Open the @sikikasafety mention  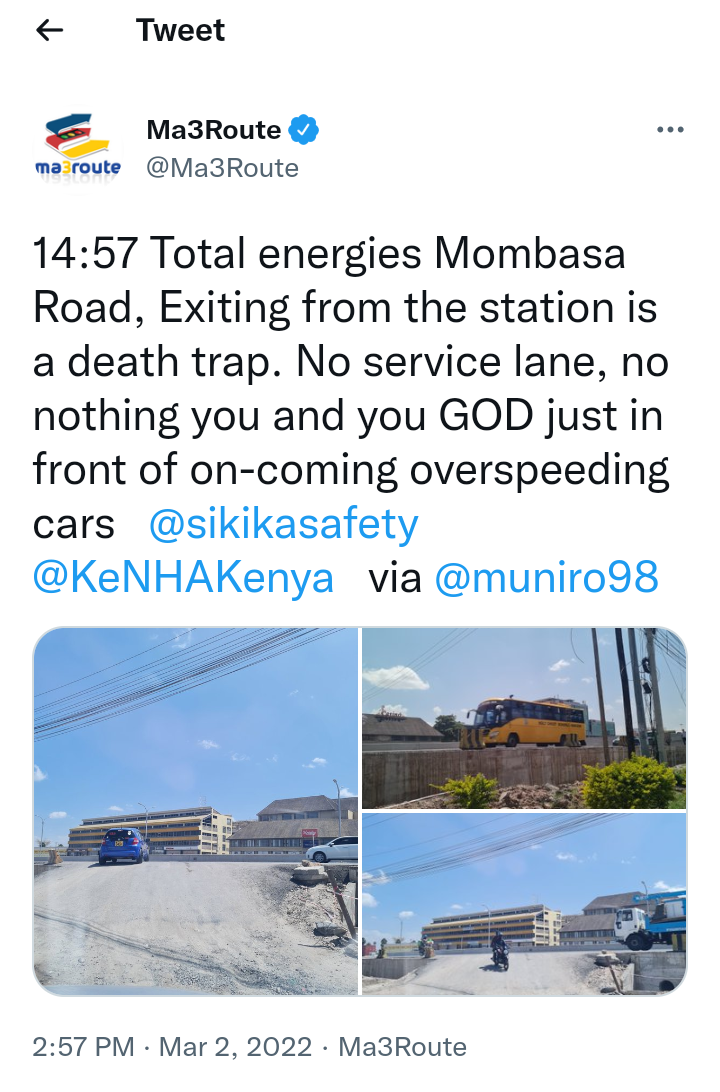coord(283,524)
